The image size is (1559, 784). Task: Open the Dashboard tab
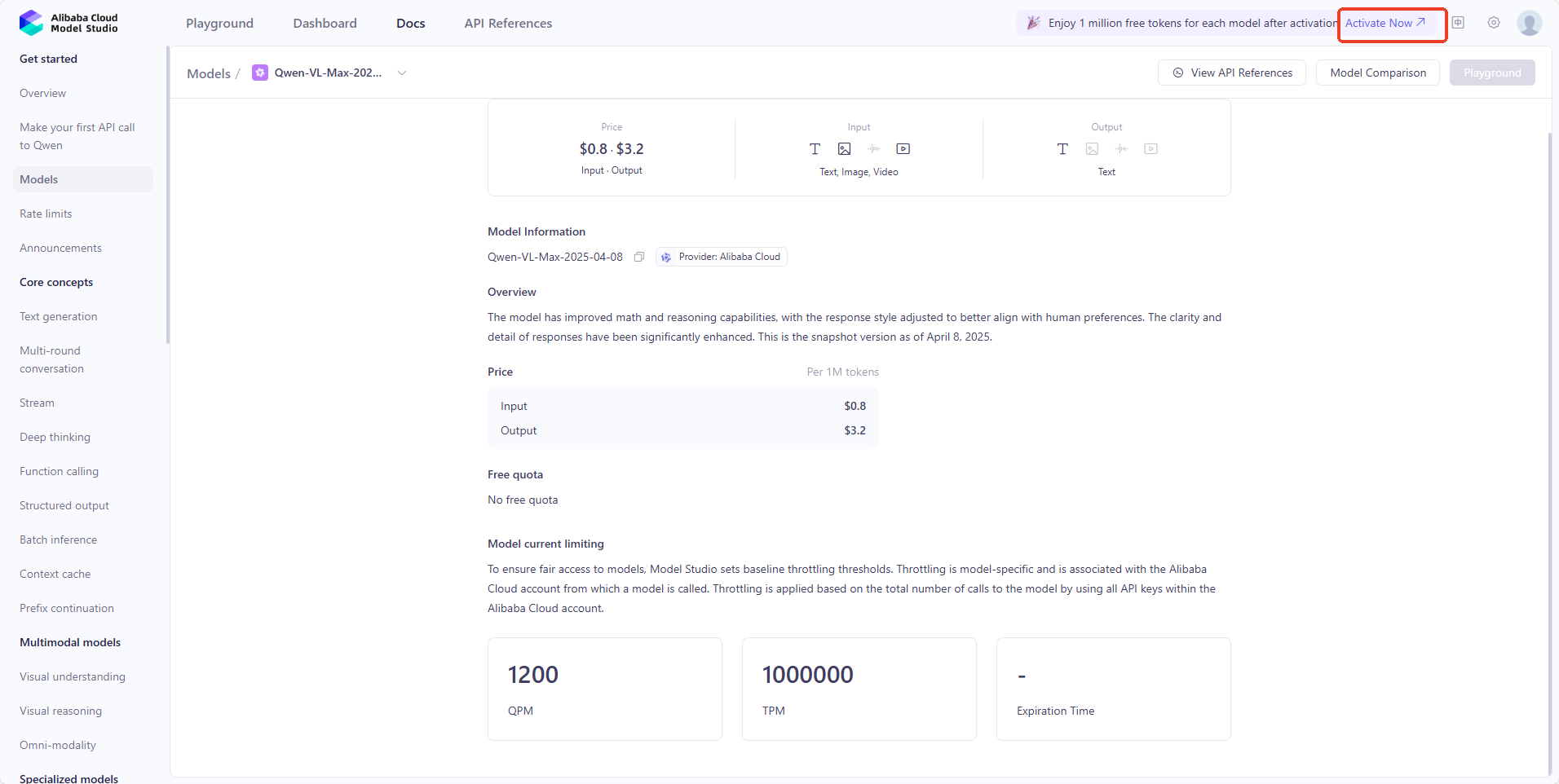(325, 23)
